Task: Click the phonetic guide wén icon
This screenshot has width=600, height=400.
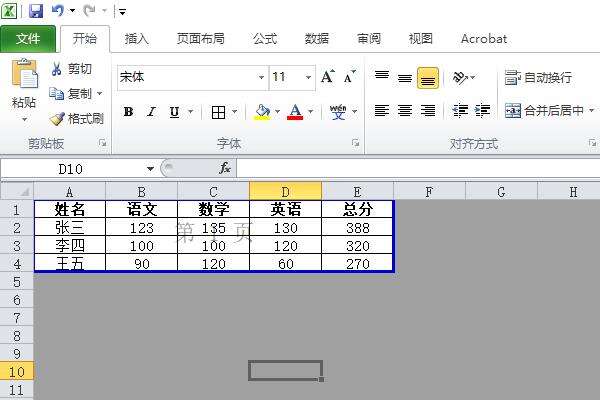Action: click(338, 112)
